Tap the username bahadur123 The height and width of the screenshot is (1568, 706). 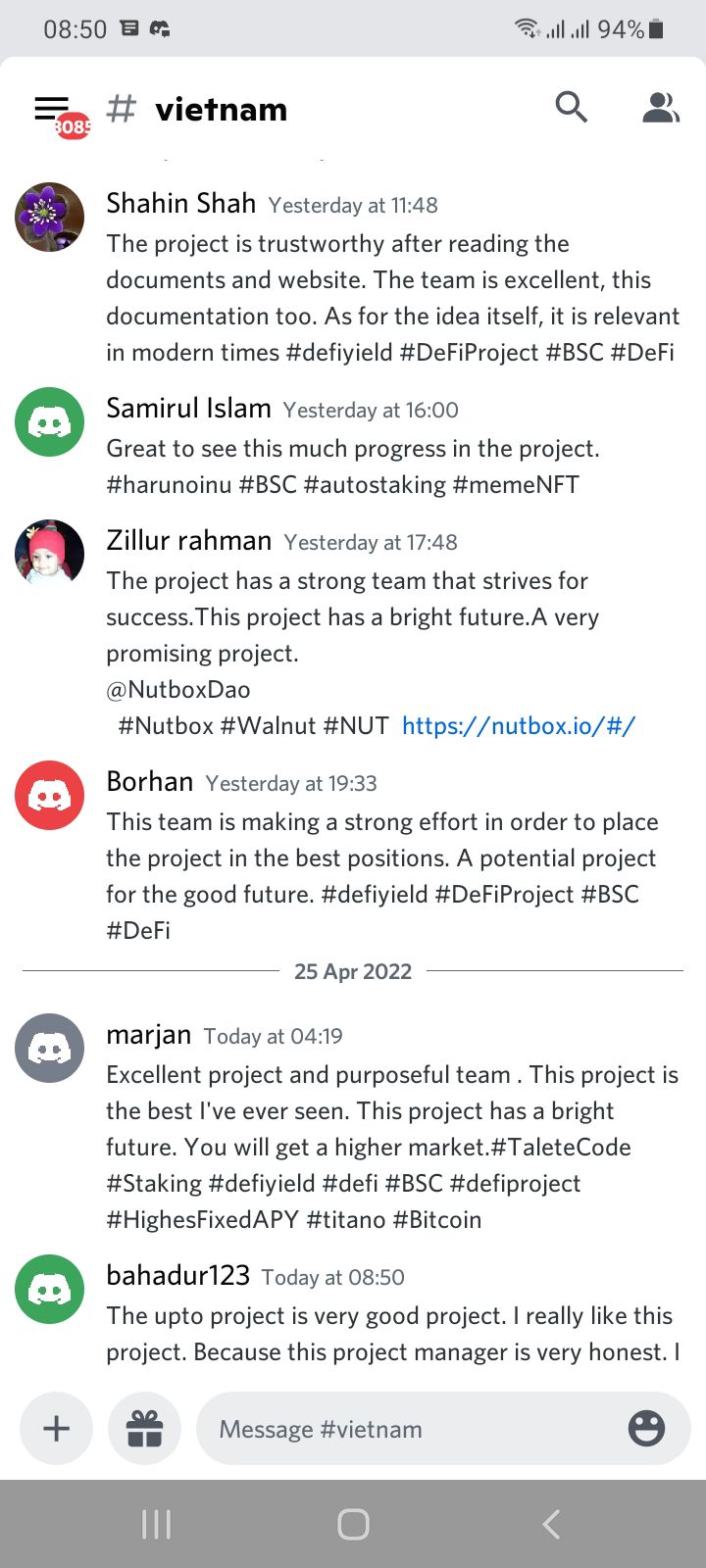[177, 1275]
